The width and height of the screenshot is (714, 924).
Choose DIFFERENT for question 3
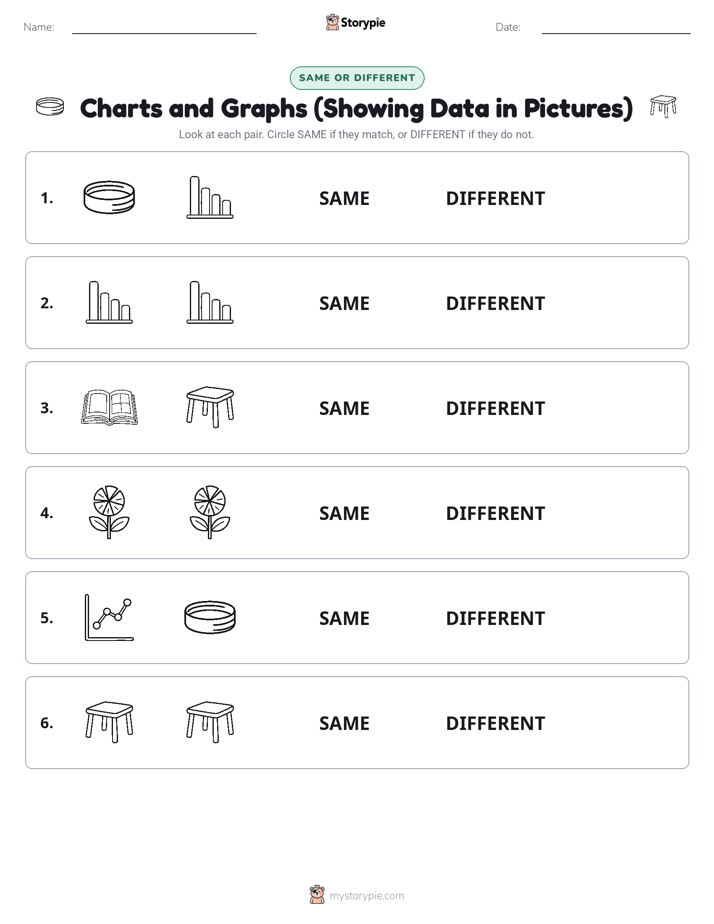click(x=495, y=408)
